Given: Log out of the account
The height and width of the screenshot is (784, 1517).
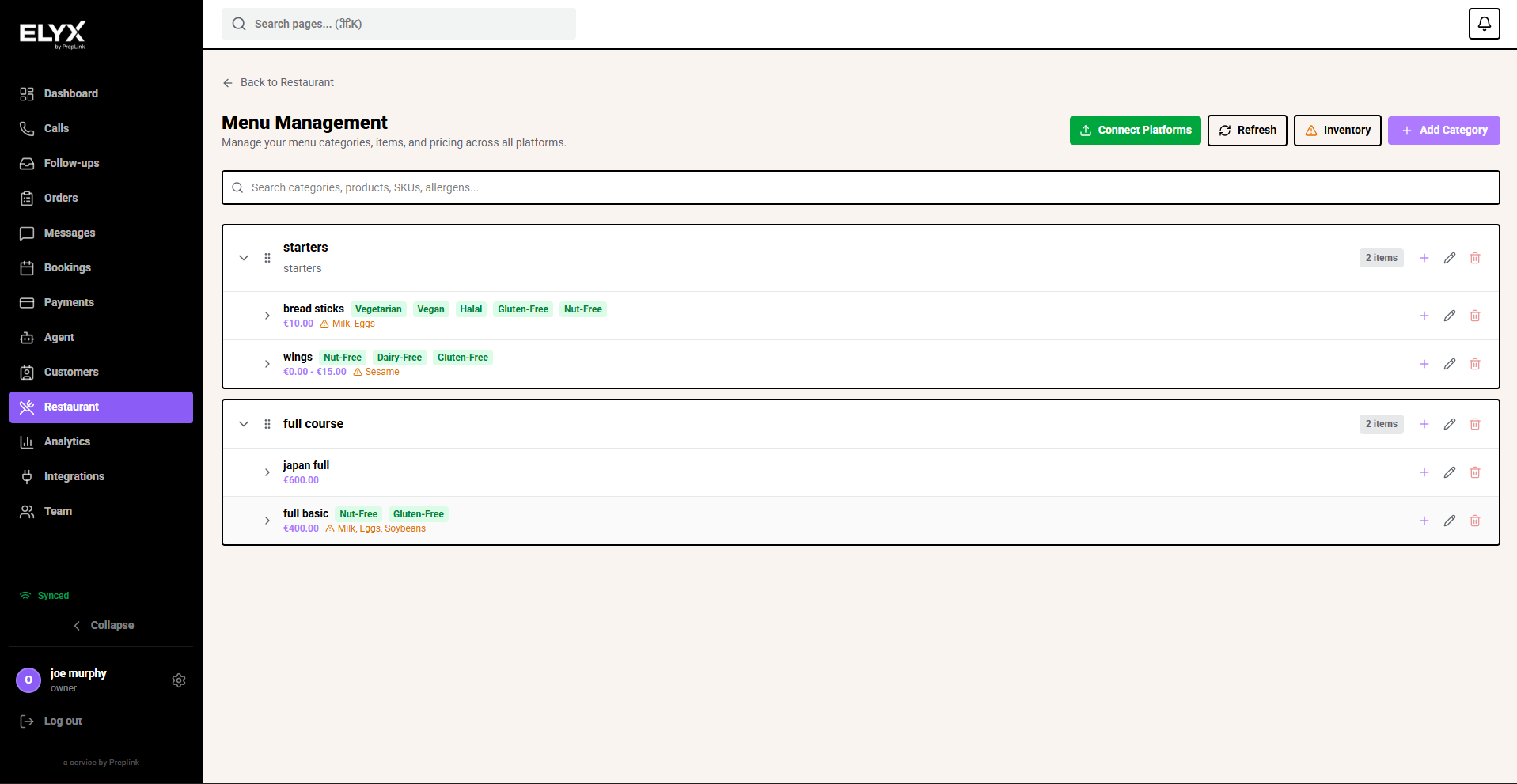Looking at the screenshot, I should pyautogui.click(x=51, y=721).
